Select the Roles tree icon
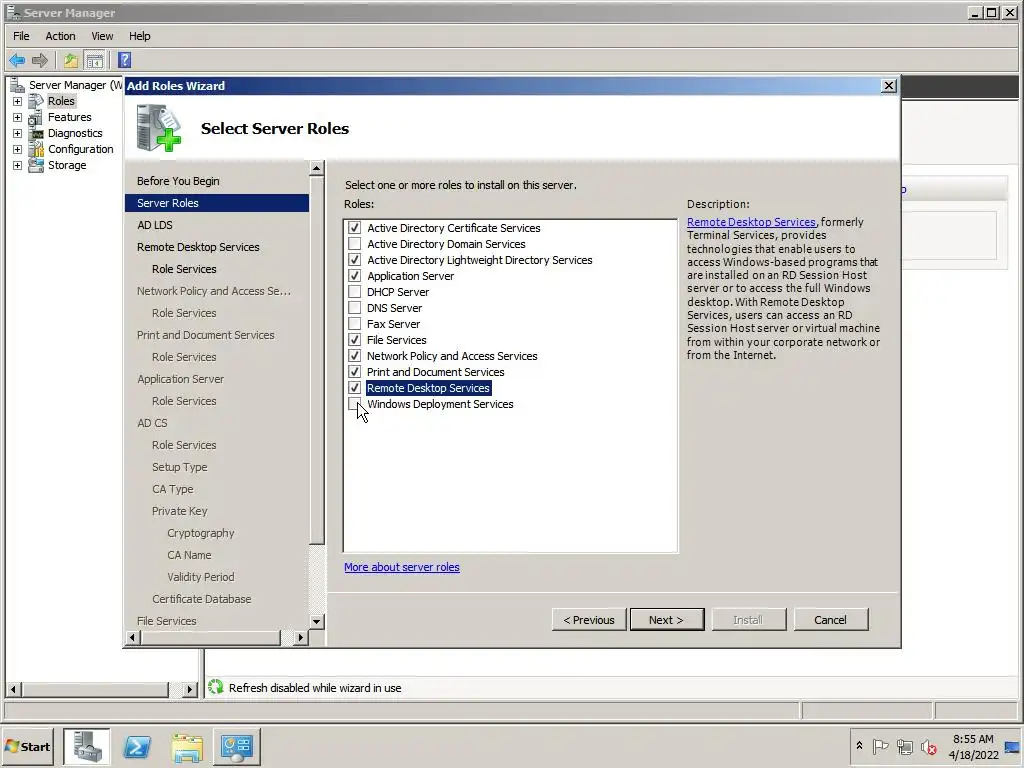Screen dimensions: 1024x768 36,101
